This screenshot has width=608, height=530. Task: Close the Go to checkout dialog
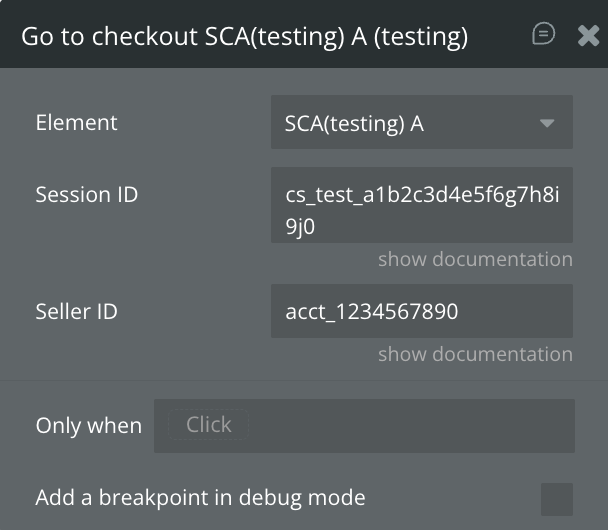pos(588,36)
